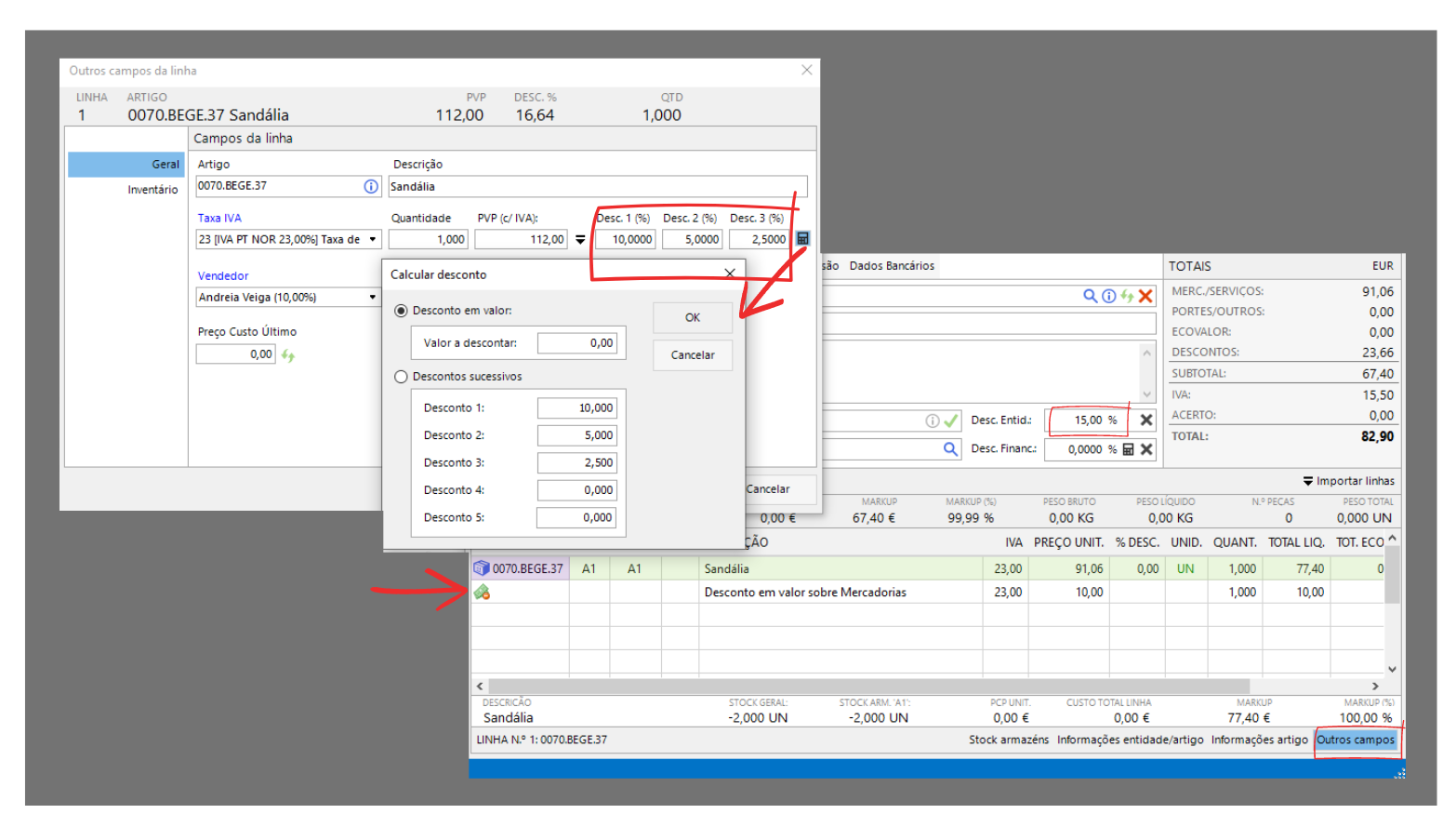Screen dimensions: 1456x827
Task: Select the 'Descontos sucessivos' radio option
Action: [x=402, y=377]
